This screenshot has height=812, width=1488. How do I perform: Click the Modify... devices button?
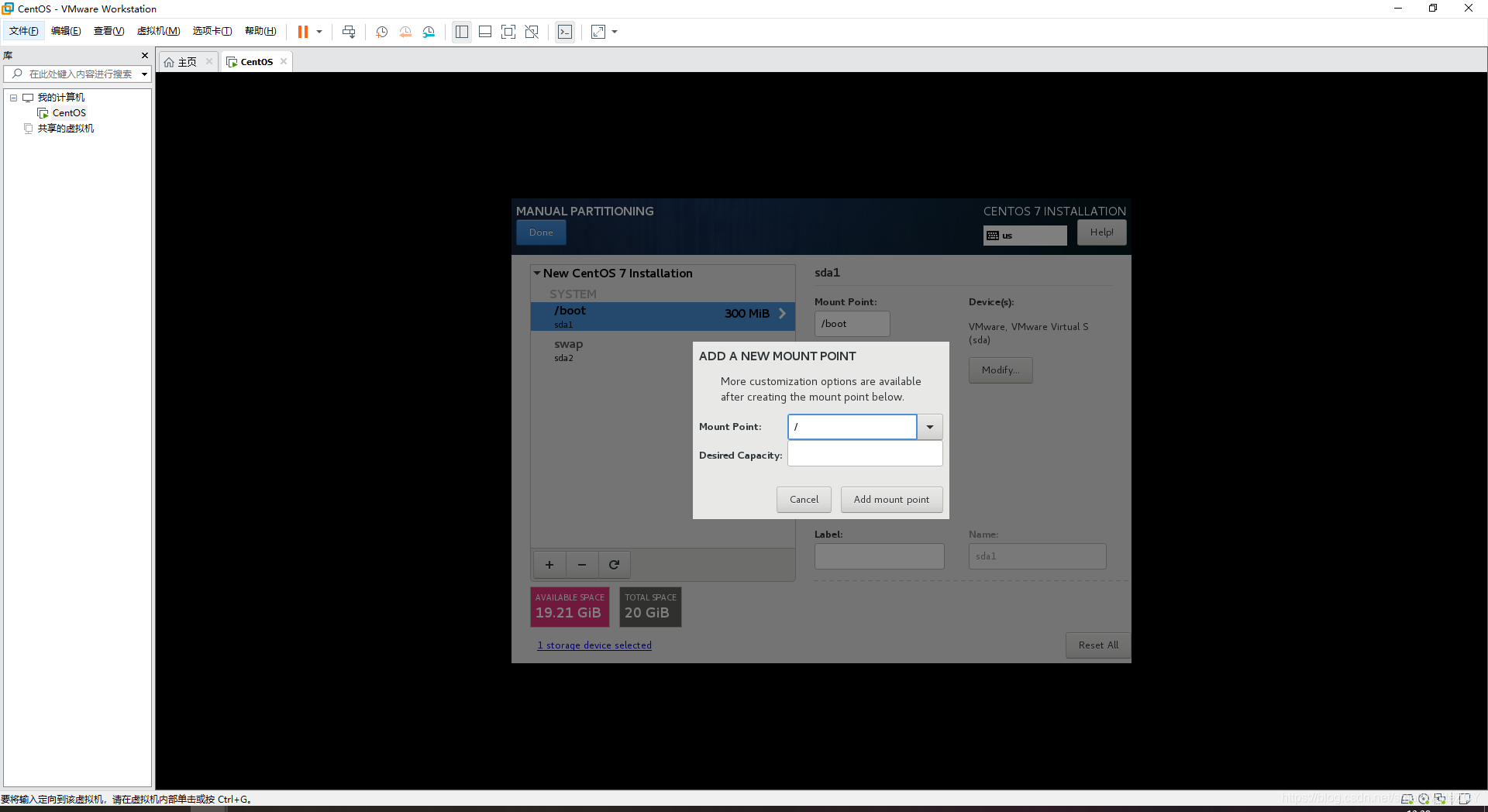pos(1000,370)
